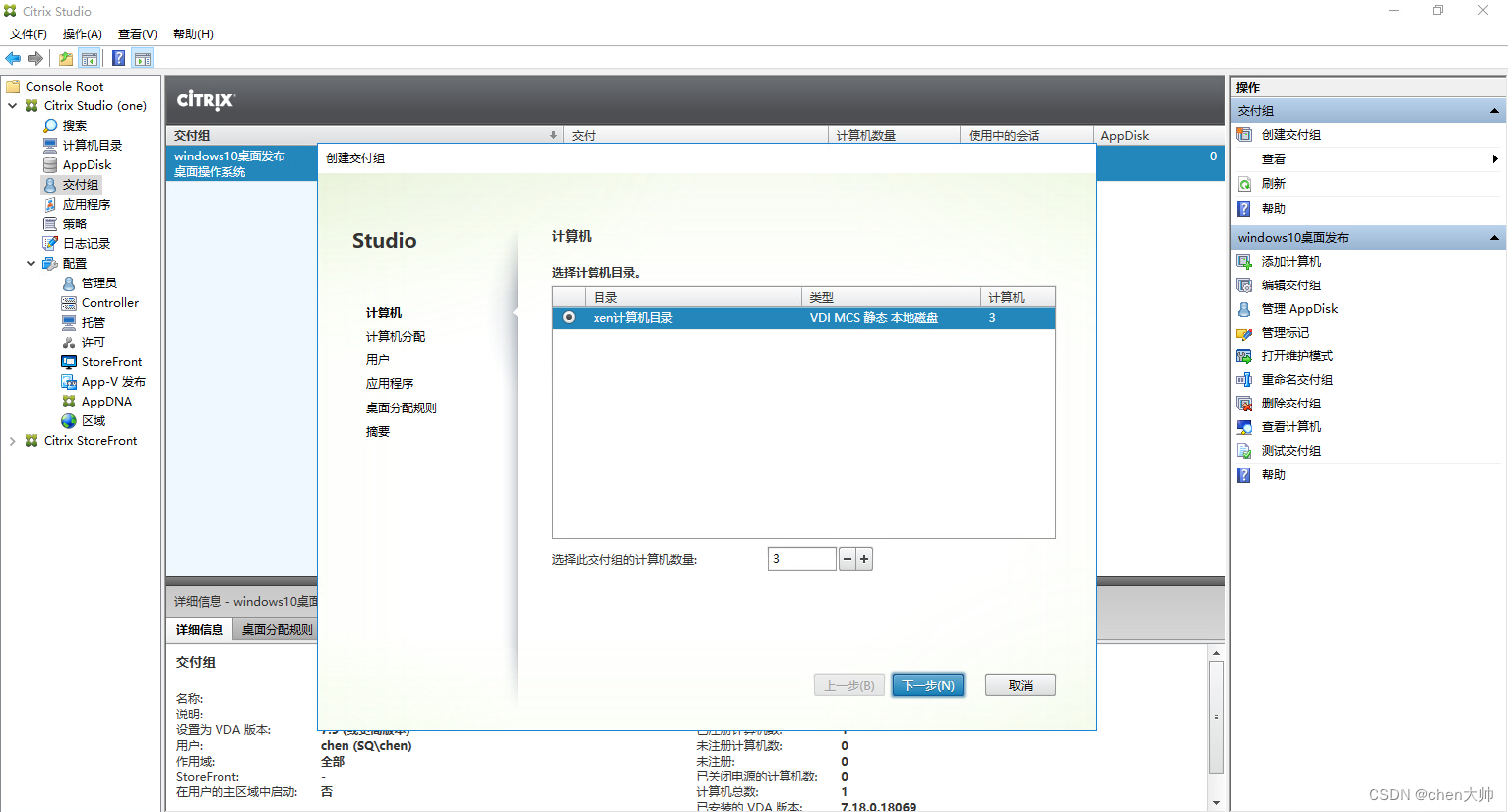Select StoreFront under 配置

click(x=111, y=362)
